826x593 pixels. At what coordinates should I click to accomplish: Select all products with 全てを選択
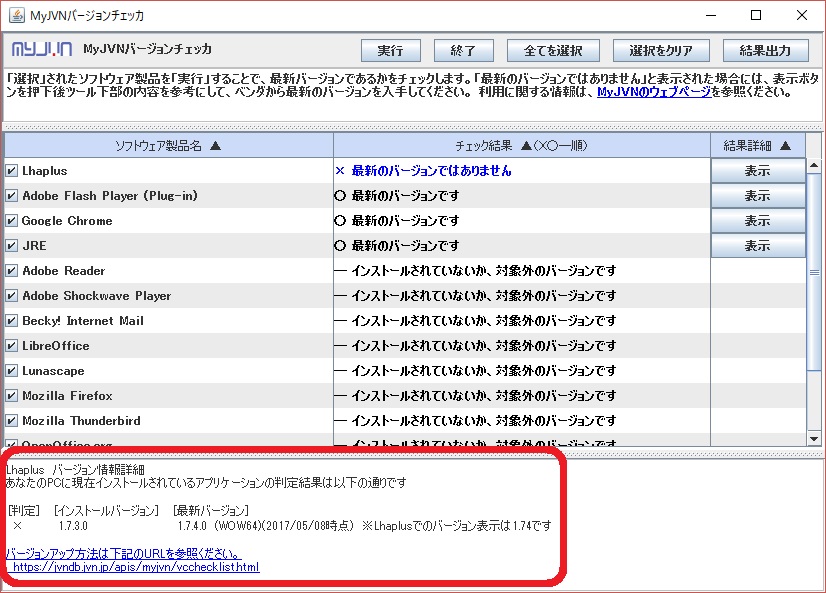553,51
